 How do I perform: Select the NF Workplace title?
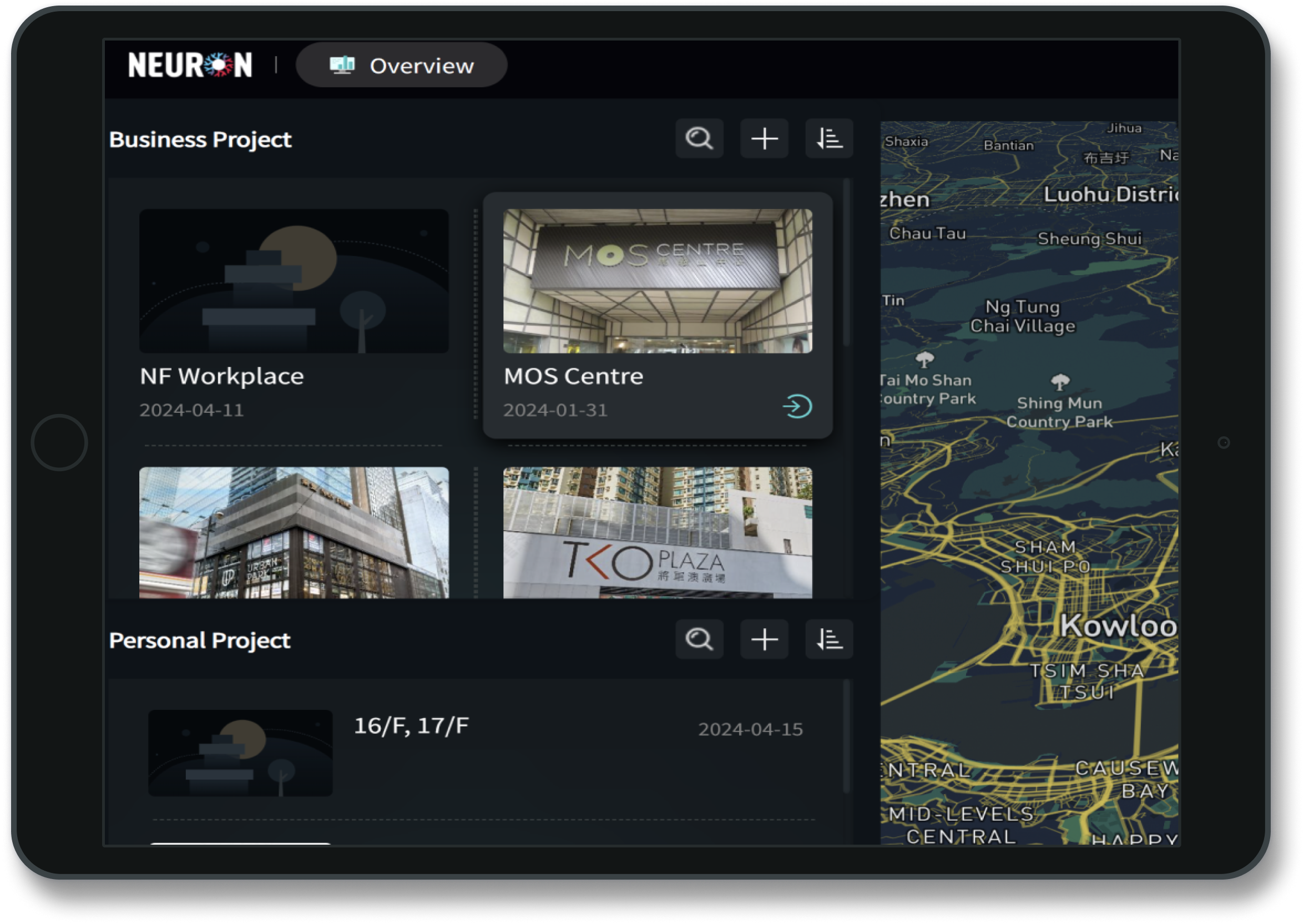coord(222,376)
